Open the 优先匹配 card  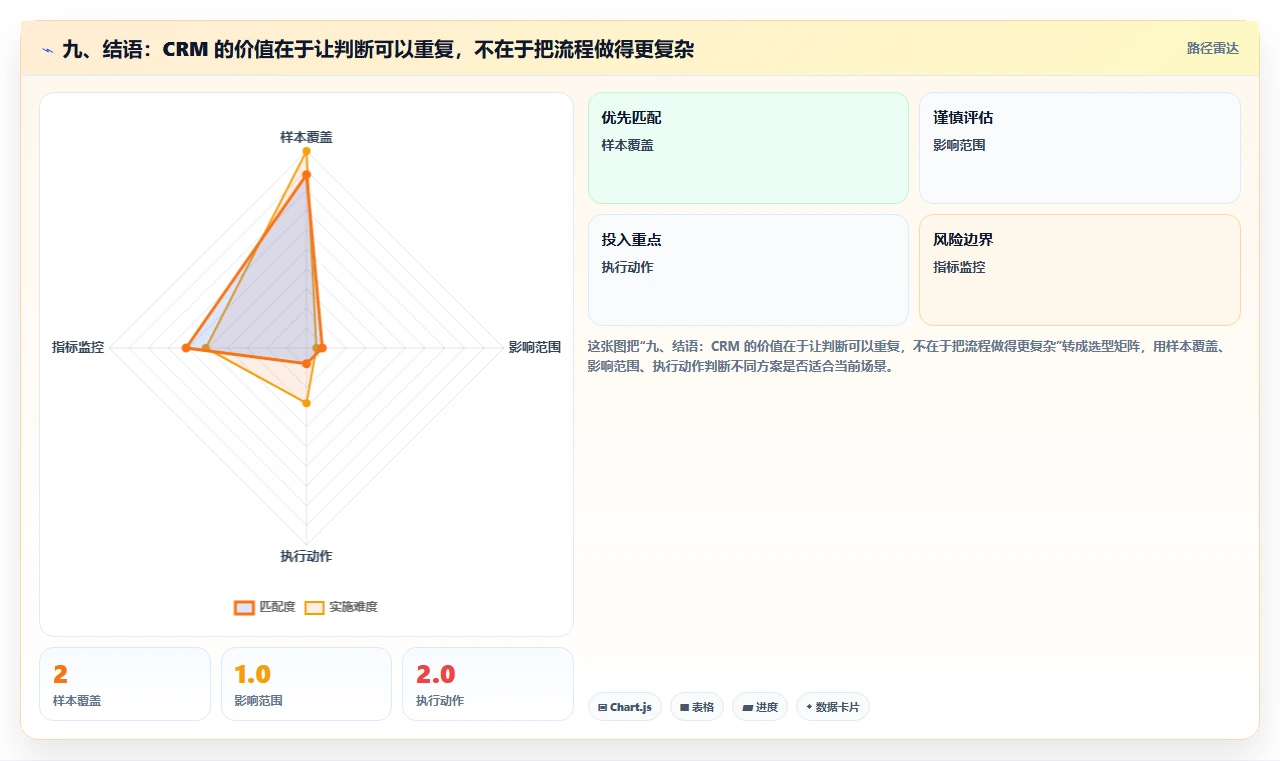(748, 148)
